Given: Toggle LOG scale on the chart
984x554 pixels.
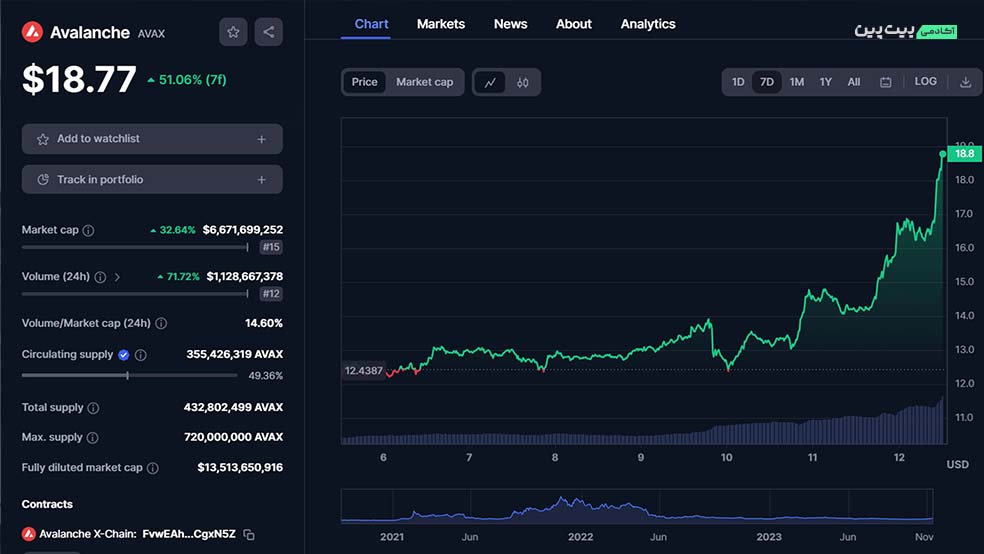Looking at the screenshot, I should 926,82.
